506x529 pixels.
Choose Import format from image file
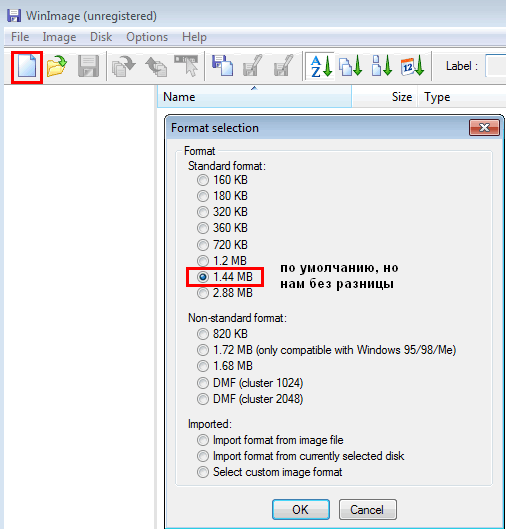point(270,440)
